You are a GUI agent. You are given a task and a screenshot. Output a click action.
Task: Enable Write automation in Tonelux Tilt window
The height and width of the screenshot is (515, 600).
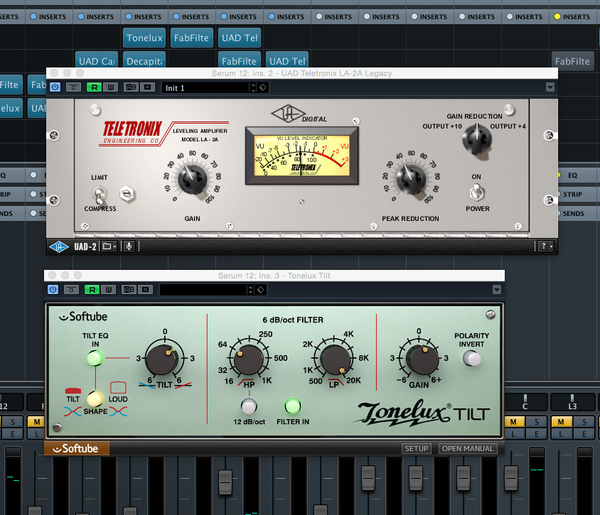[x=109, y=290]
